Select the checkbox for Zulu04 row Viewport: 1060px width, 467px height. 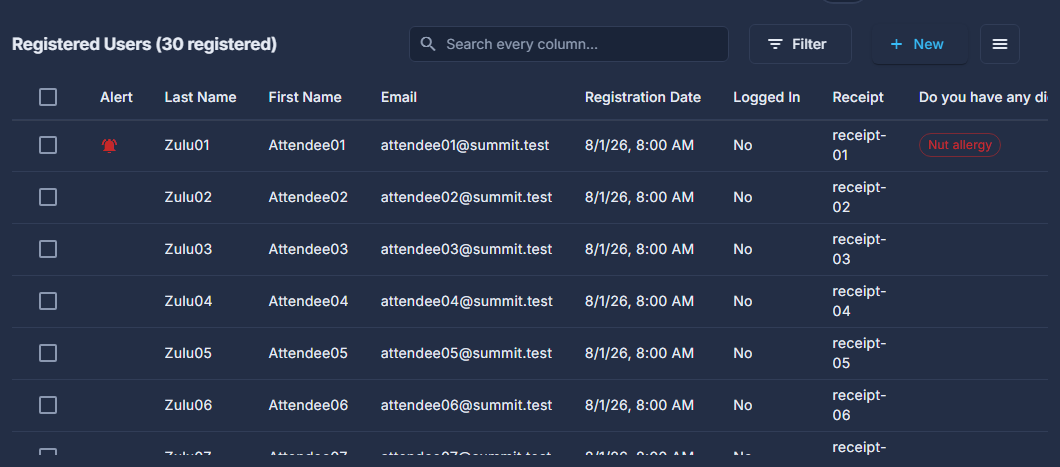click(48, 301)
